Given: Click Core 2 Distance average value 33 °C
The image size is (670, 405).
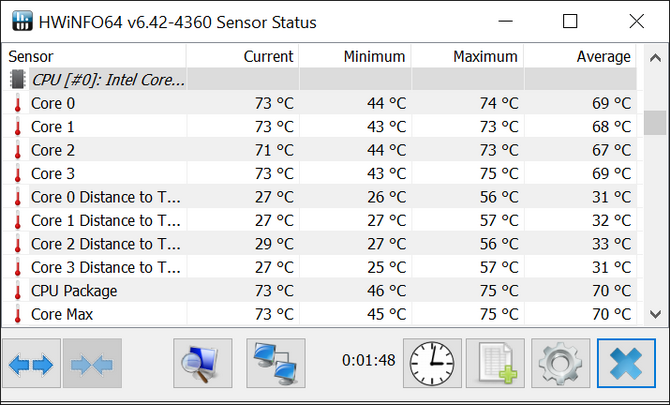Looking at the screenshot, I should point(611,244).
